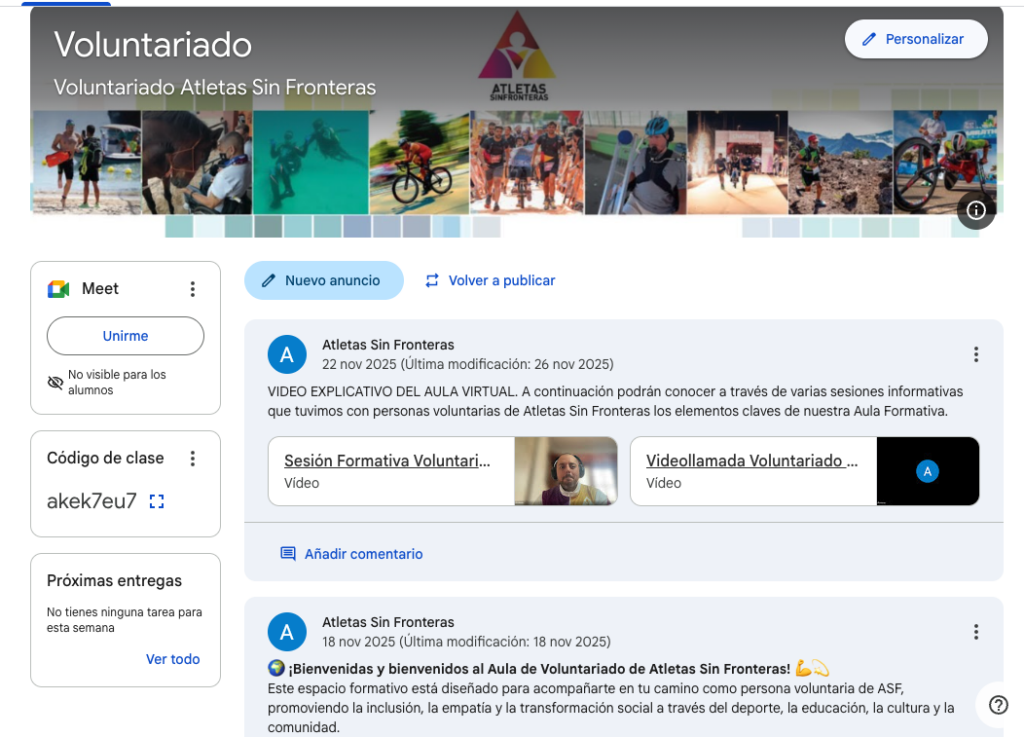The image size is (1024, 737).
Task: Click the avatar on the 22 nov post
Action: [x=287, y=354]
